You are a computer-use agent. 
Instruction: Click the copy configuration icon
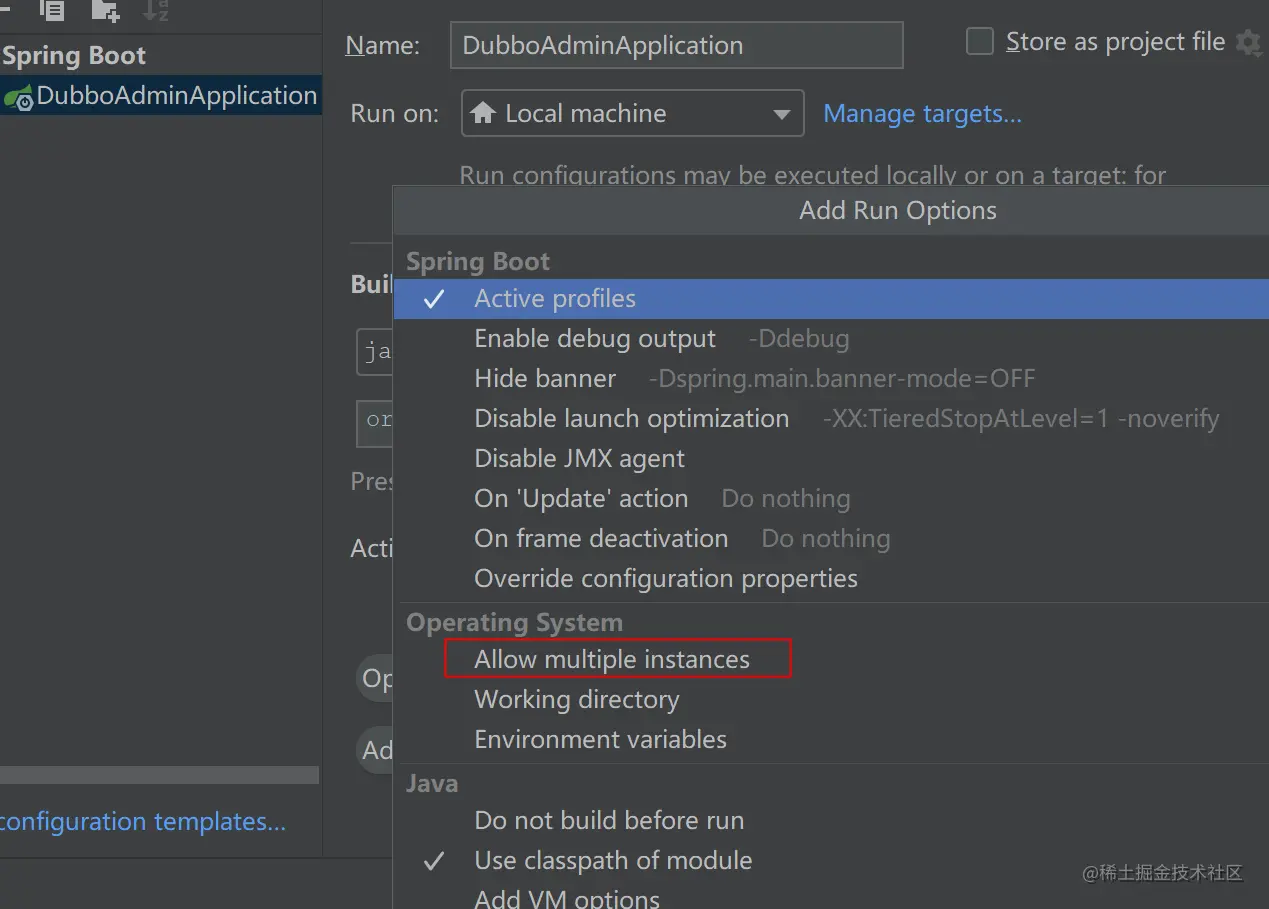[52, 10]
